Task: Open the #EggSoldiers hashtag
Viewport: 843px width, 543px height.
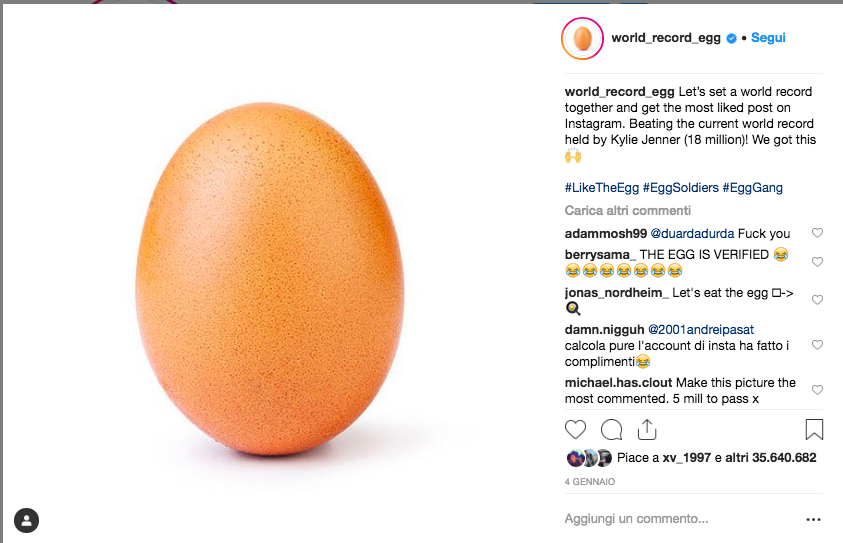Action: (x=683, y=188)
